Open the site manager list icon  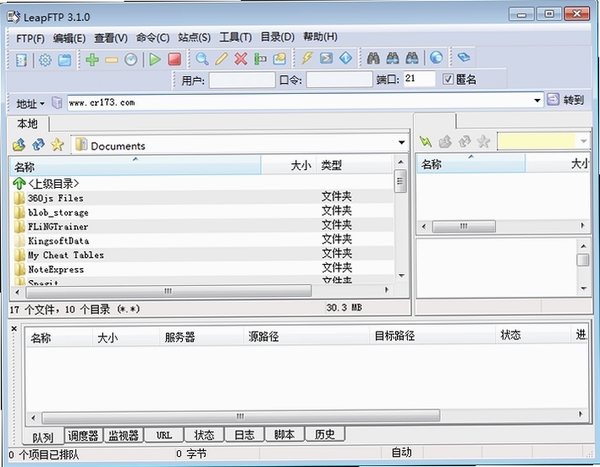click(x=21, y=60)
